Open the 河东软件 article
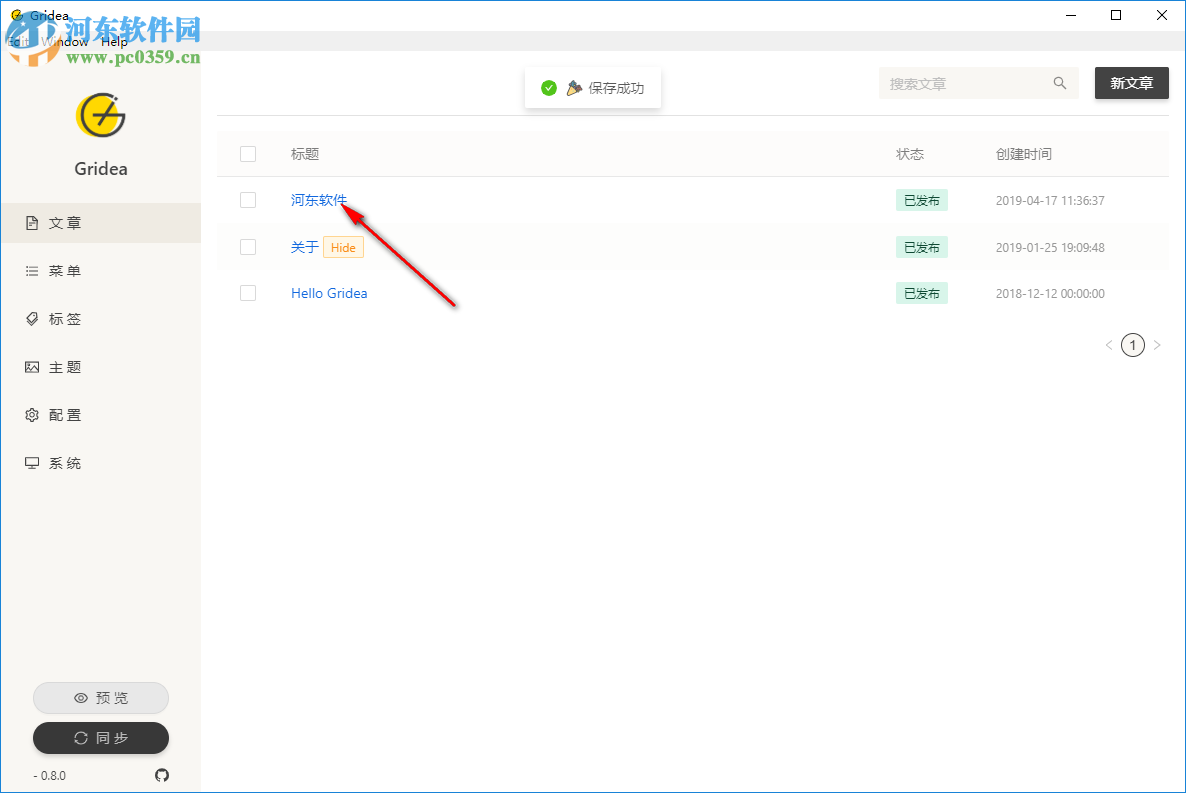Viewport: 1186px width, 793px height. (x=318, y=200)
